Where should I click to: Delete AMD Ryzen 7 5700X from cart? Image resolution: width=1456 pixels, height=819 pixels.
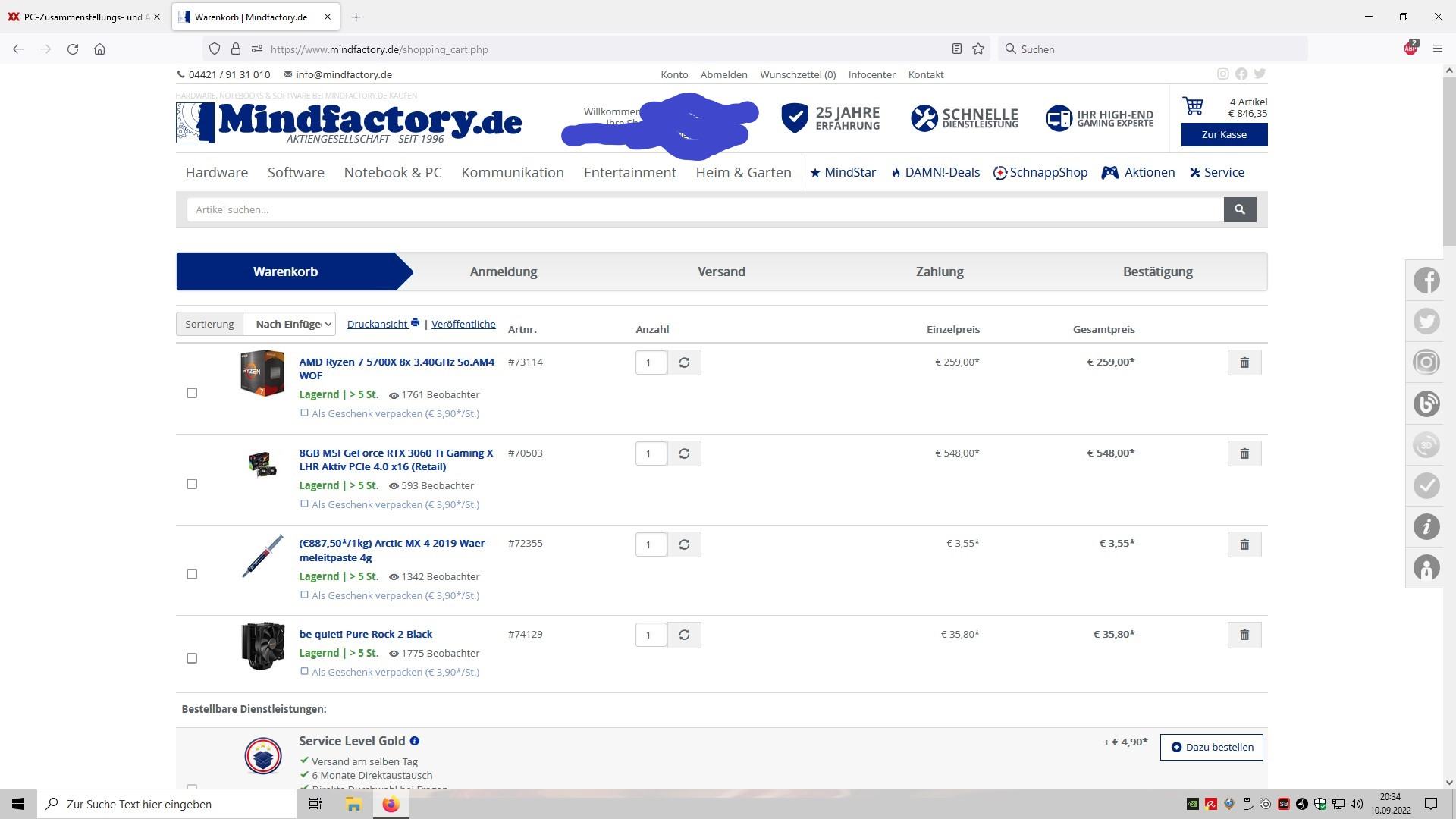coord(1244,362)
